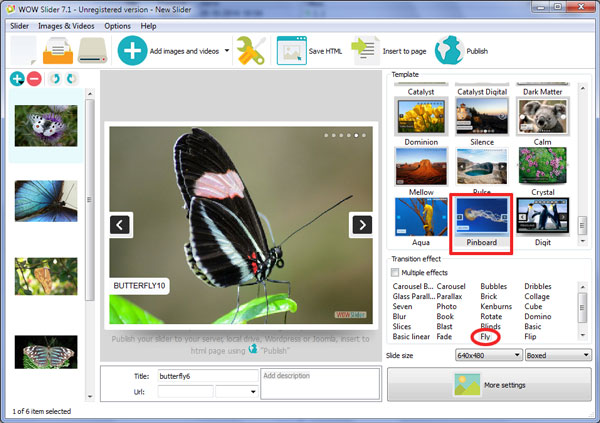The width and height of the screenshot is (600, 423).
Task: Select the Domino transition effect
Action: point(538,316)
